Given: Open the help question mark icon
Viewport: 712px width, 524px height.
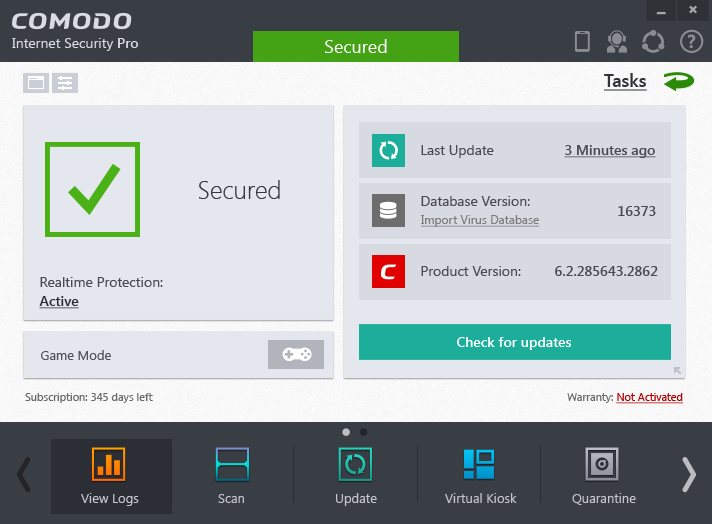Looking at the screenshot, I should [x=691, y=42].
